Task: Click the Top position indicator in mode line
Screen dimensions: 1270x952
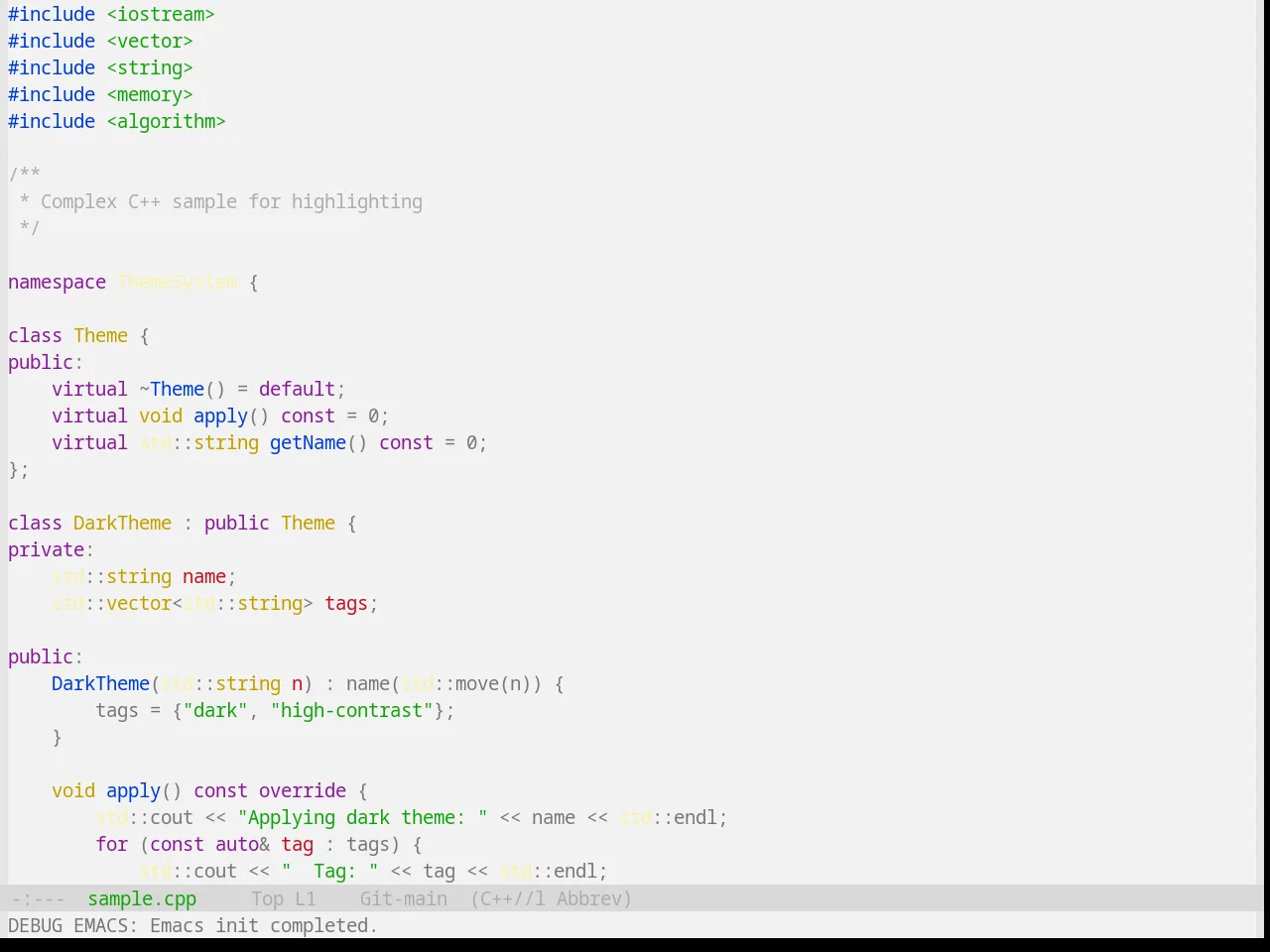Action: pos(267,898)
